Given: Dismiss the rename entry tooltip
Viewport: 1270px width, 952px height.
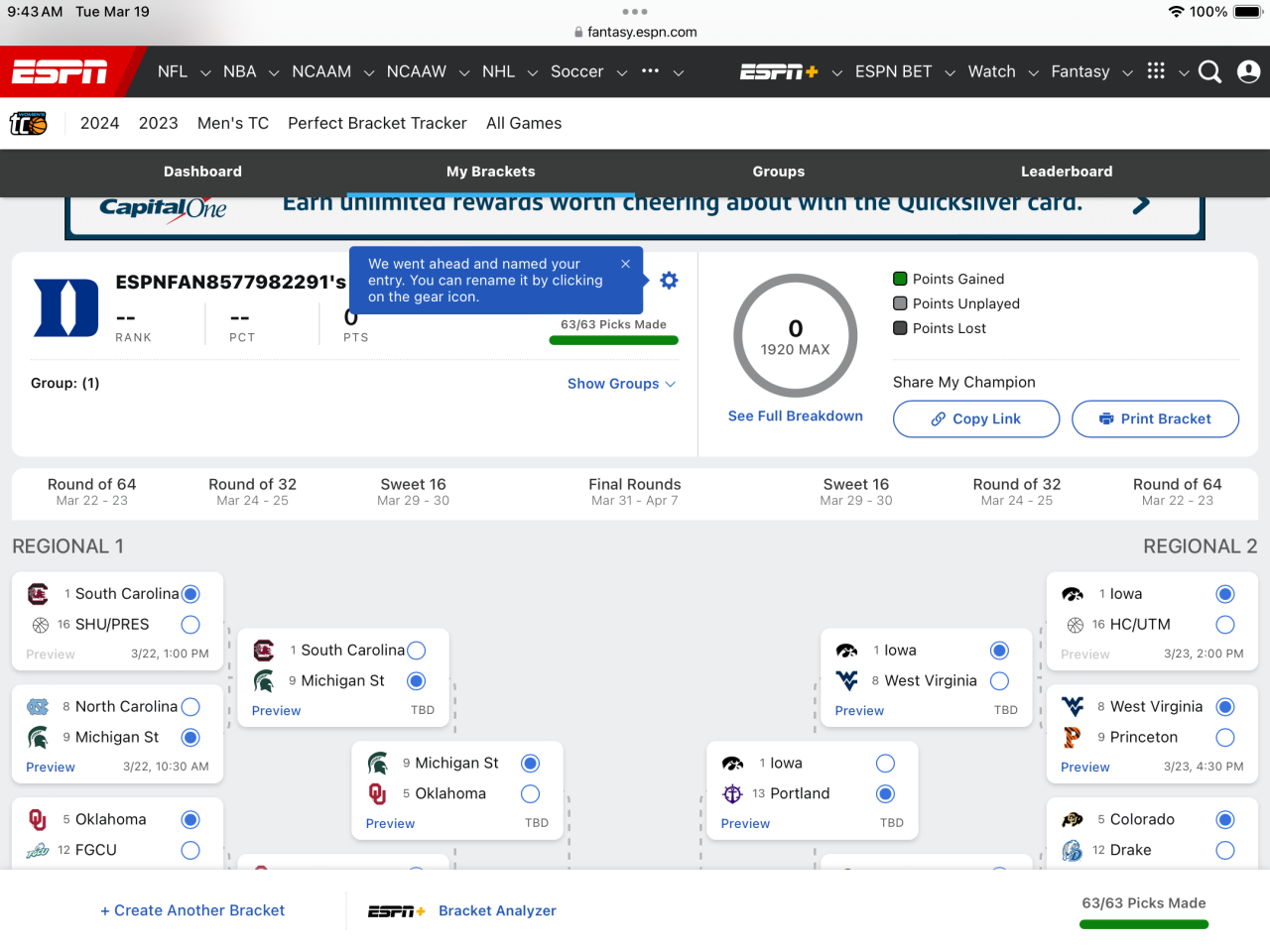Looking at the screenshot, I should [x=626, y=264].
